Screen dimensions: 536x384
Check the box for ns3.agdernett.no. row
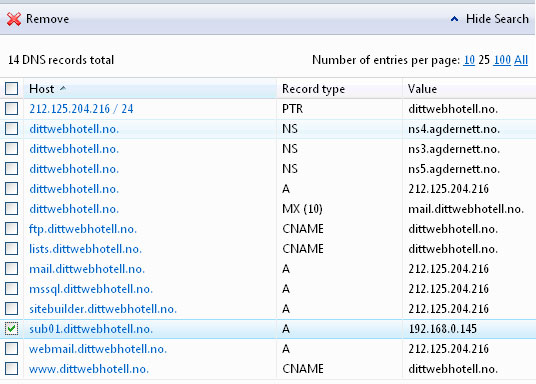tap(12, 149)
